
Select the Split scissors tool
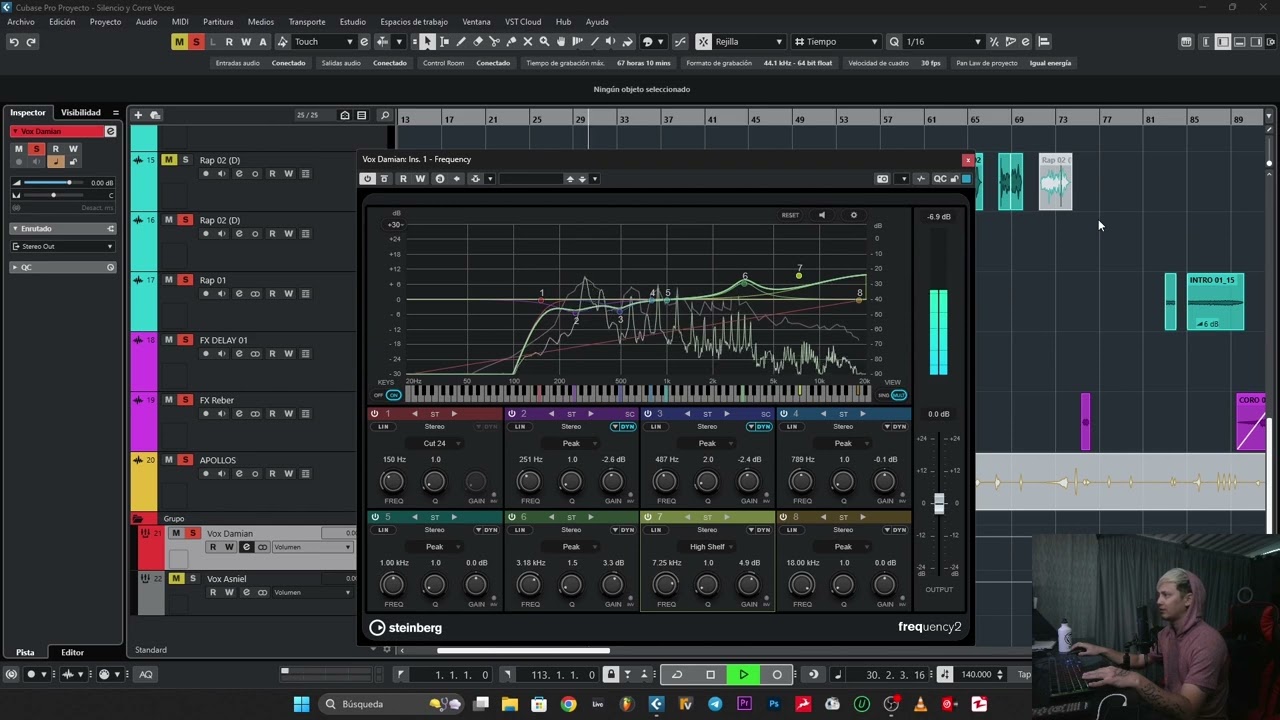tap(494, 41)
